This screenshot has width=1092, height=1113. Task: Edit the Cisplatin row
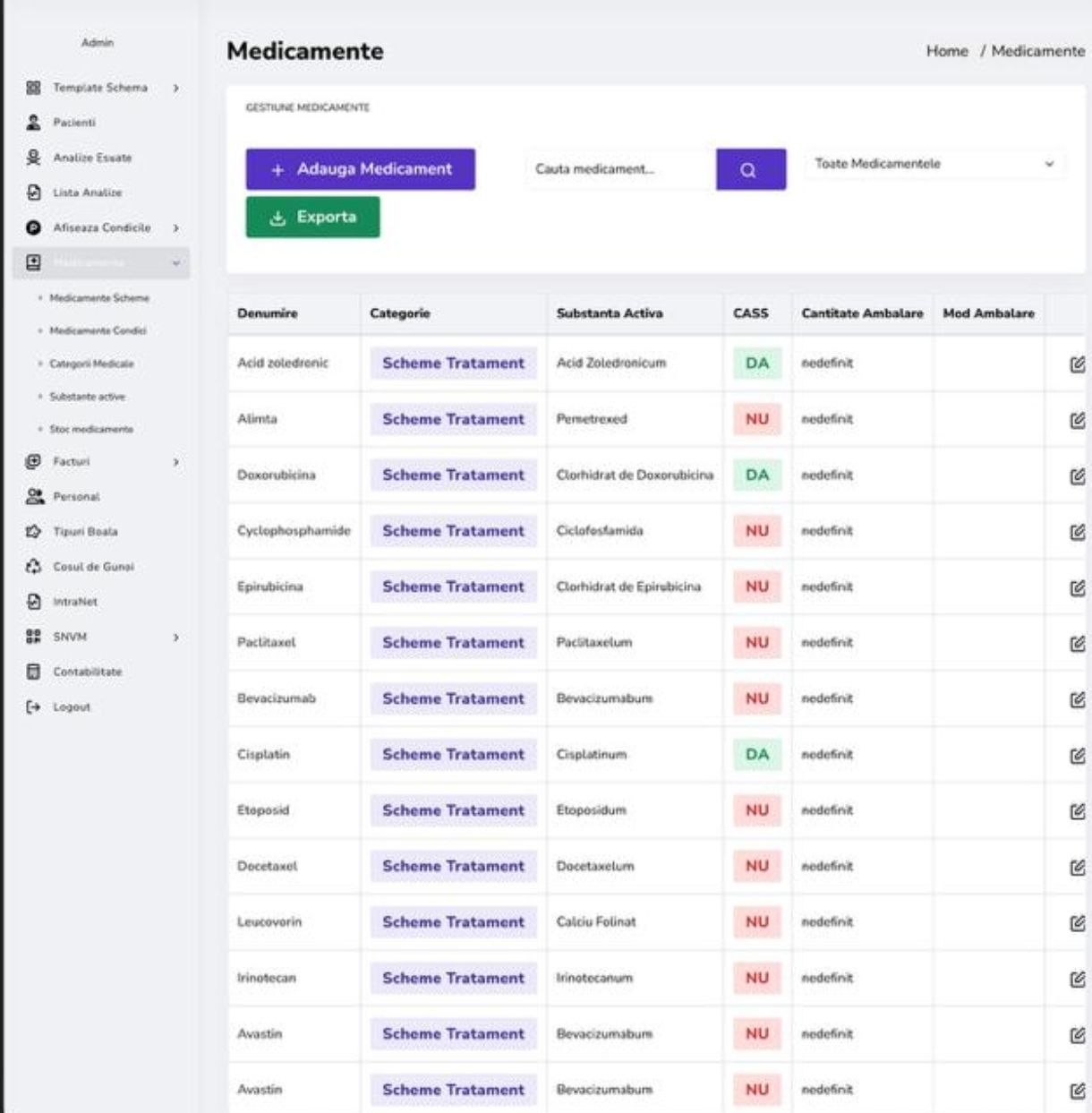tap(1077, 756)
